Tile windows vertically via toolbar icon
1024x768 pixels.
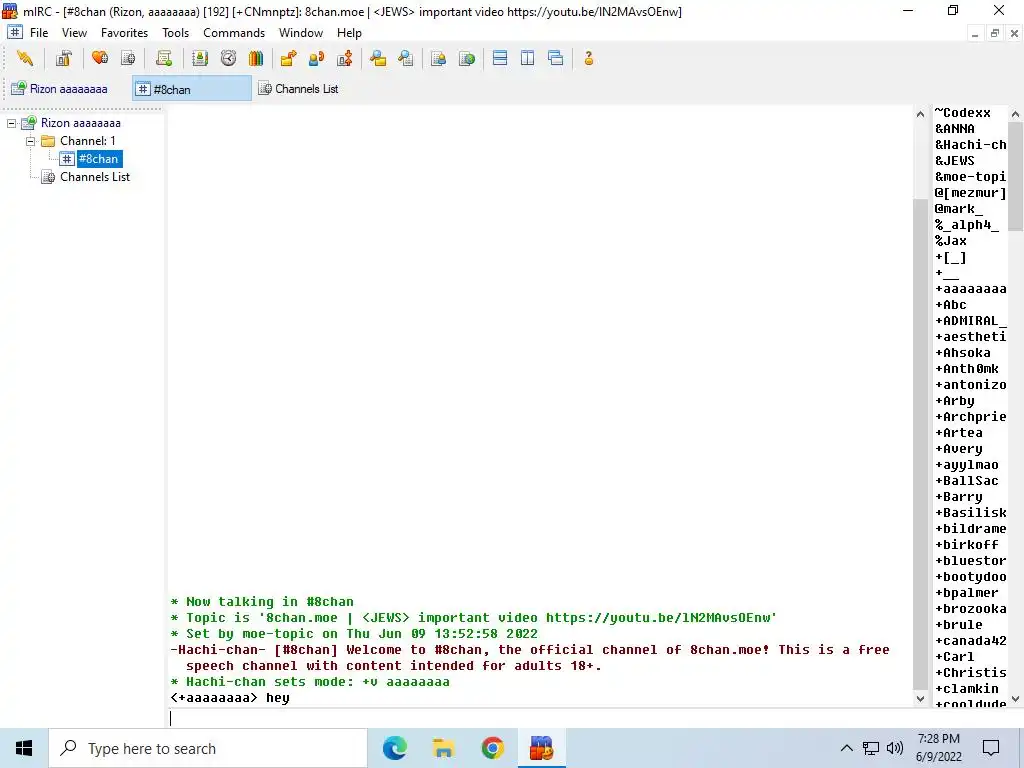pos(528,58)
